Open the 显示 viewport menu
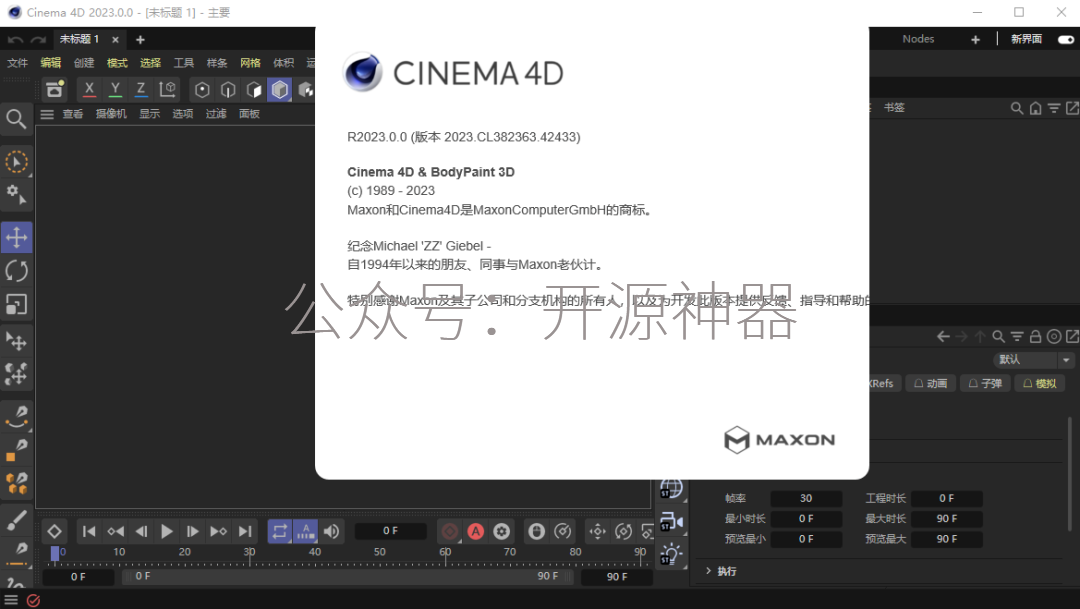The height and width of the screenshot is (609, 1080). pos(149,114)
